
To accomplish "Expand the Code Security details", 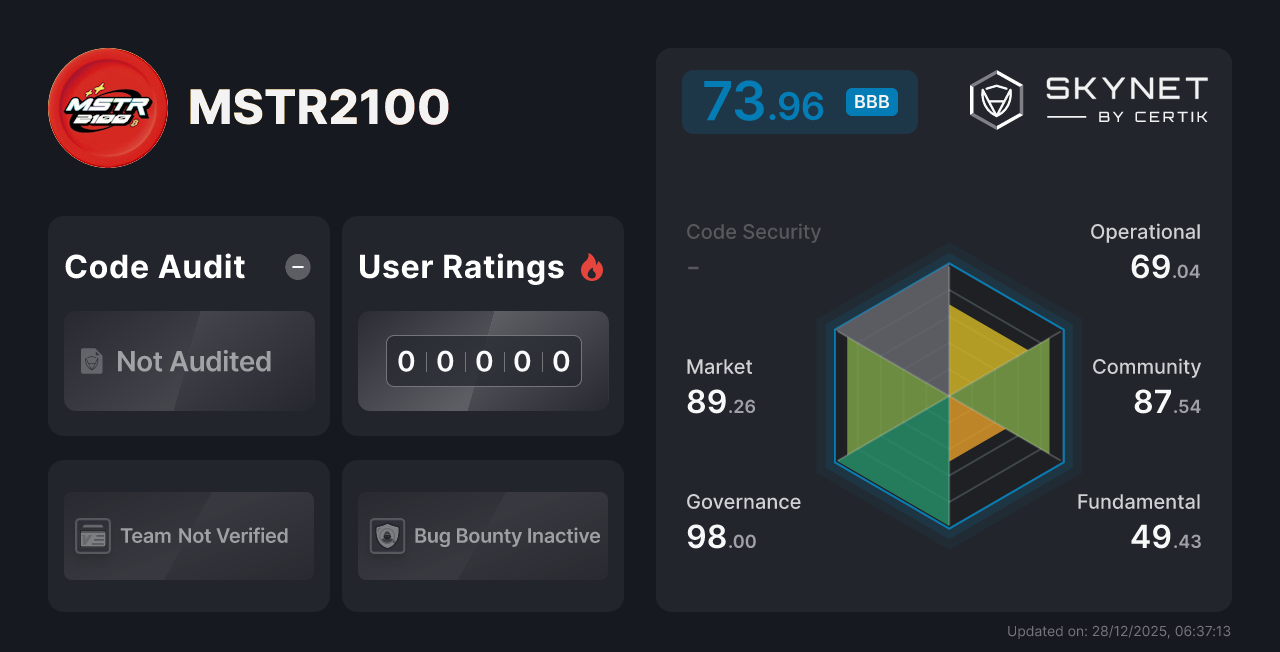I will click(x=753, y=231).
